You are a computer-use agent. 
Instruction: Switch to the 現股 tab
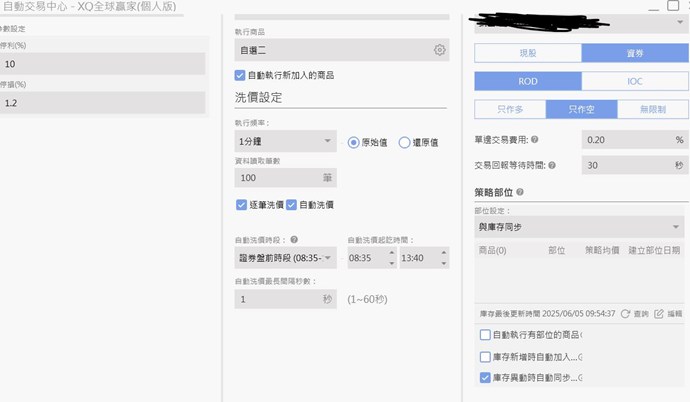tap(527, 53)
